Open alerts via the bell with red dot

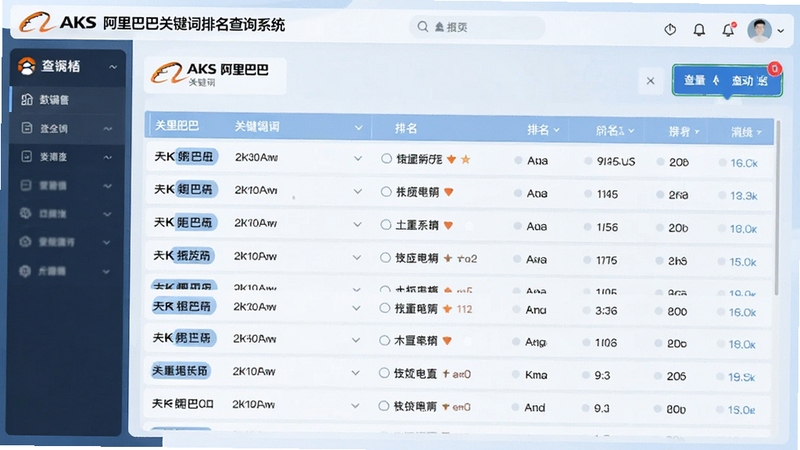pos(729,30)
